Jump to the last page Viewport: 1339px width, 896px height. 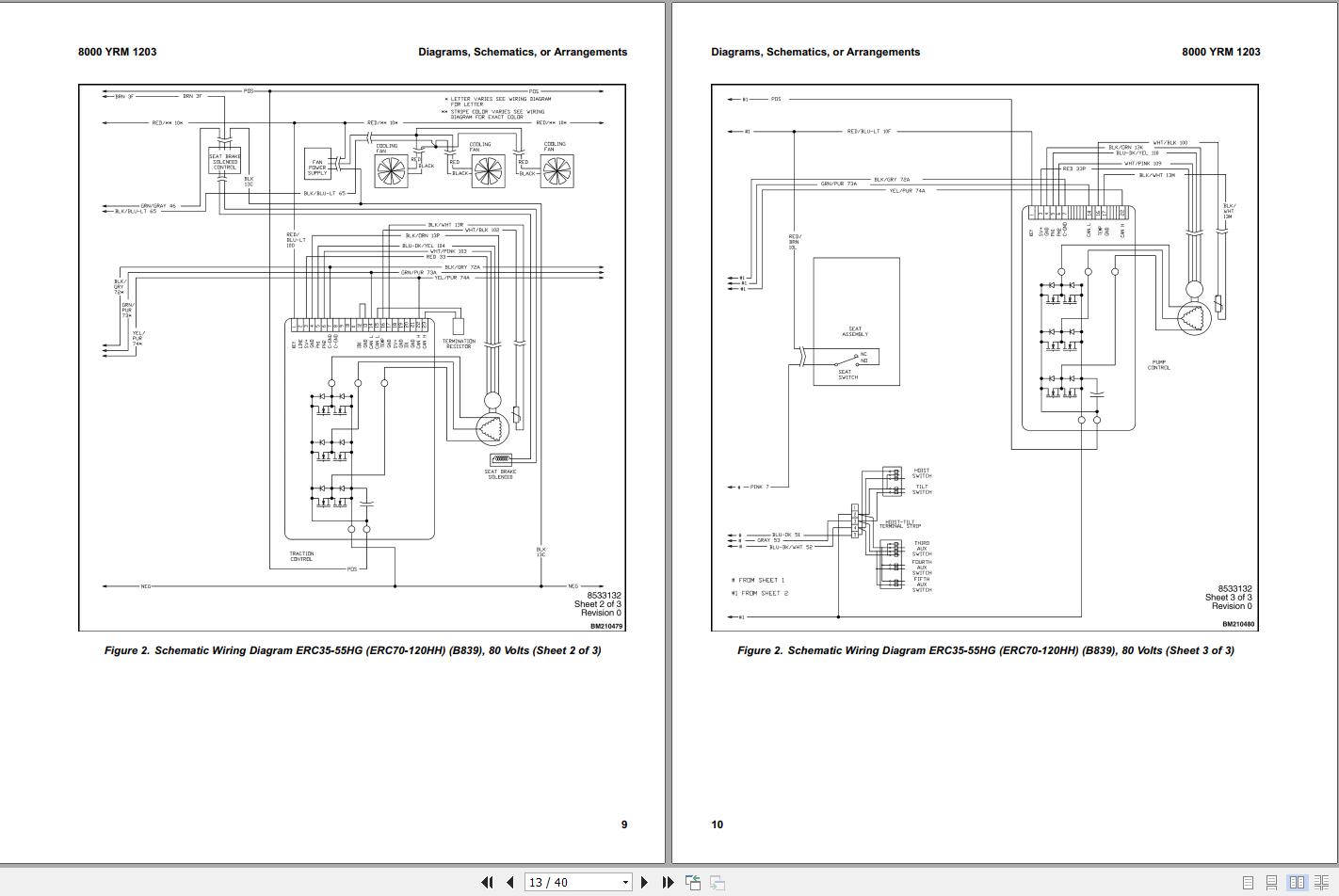click(x=668, y=882)
